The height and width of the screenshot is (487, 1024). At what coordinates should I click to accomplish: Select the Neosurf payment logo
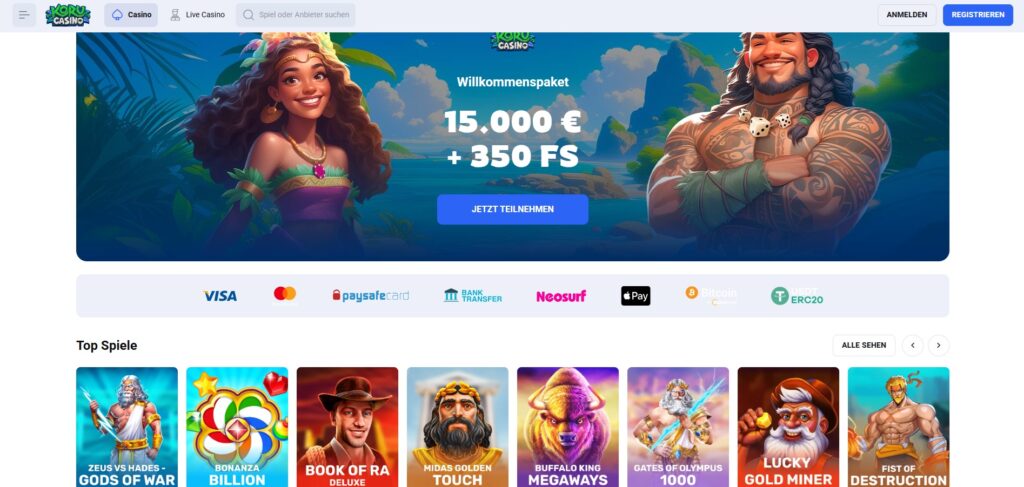[561, 296]
